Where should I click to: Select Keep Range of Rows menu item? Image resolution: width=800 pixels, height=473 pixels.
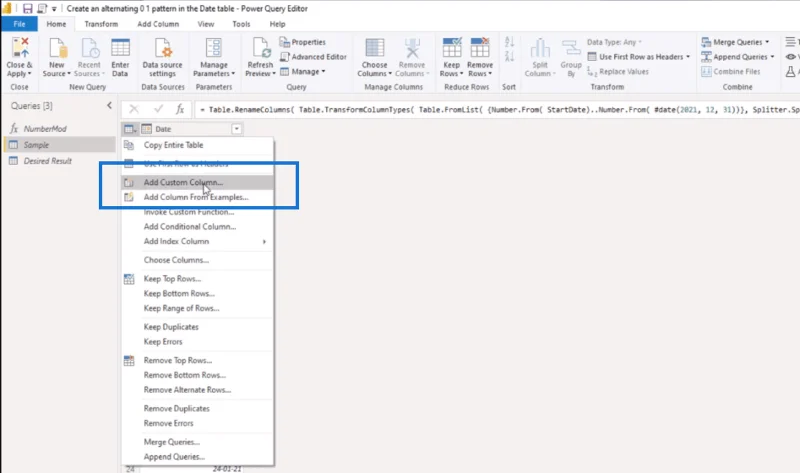coord(197,308)
